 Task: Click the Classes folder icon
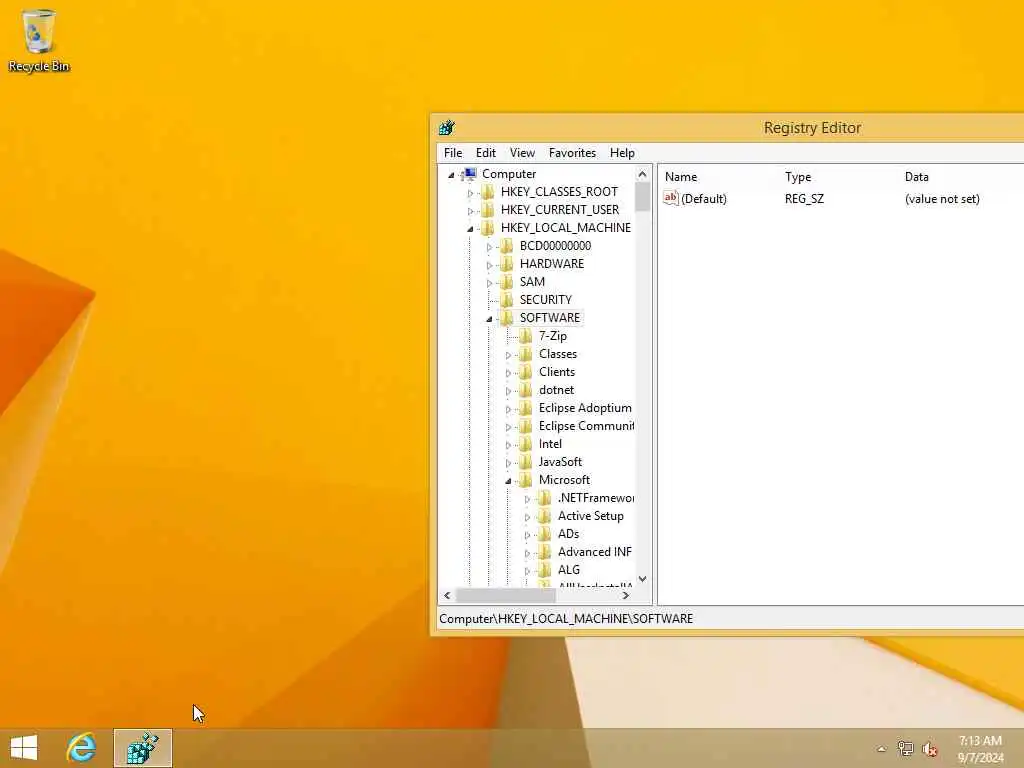(526, 354)
